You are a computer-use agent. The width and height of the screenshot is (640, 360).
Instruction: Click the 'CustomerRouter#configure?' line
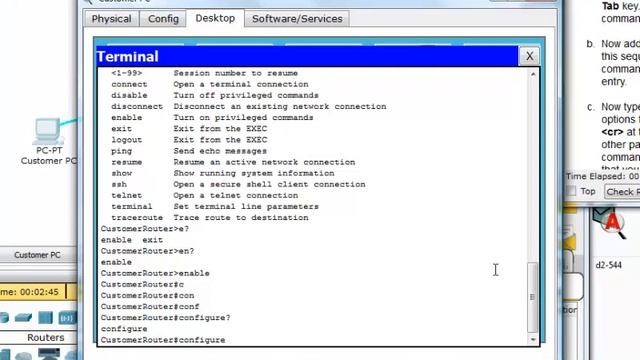tap(165, 318)
